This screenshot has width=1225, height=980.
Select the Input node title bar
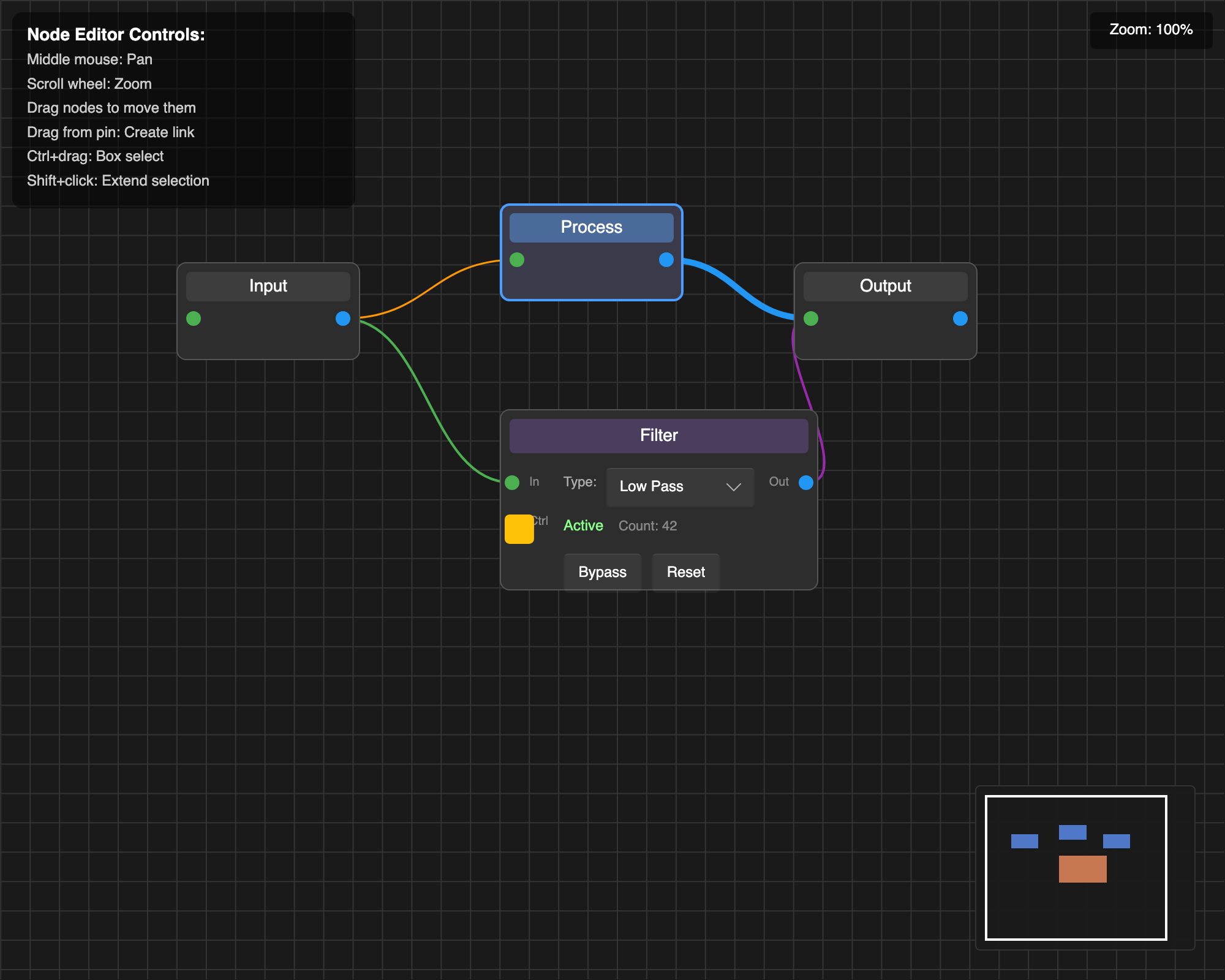(268, 286)
